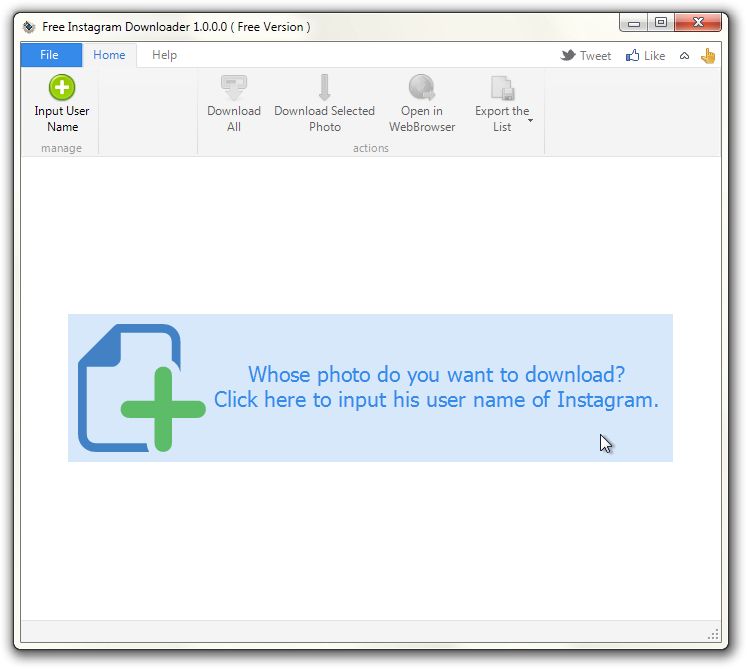This screenshot has height=669, width=747.
Task: Share via the Tweet bird icon
Action: [568, 56]
